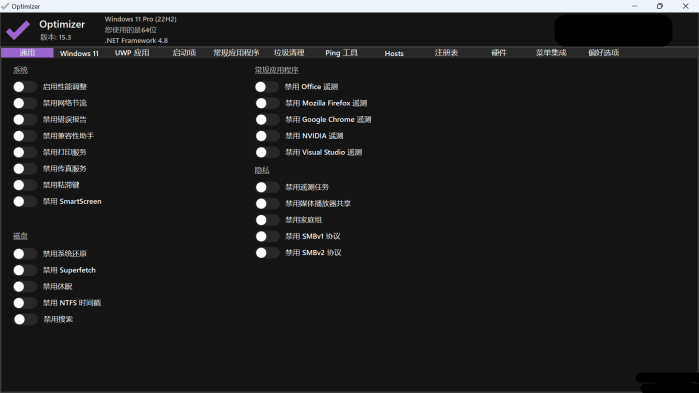
Task: Open the 垃圾清理 tab
Action: (289, 53)
